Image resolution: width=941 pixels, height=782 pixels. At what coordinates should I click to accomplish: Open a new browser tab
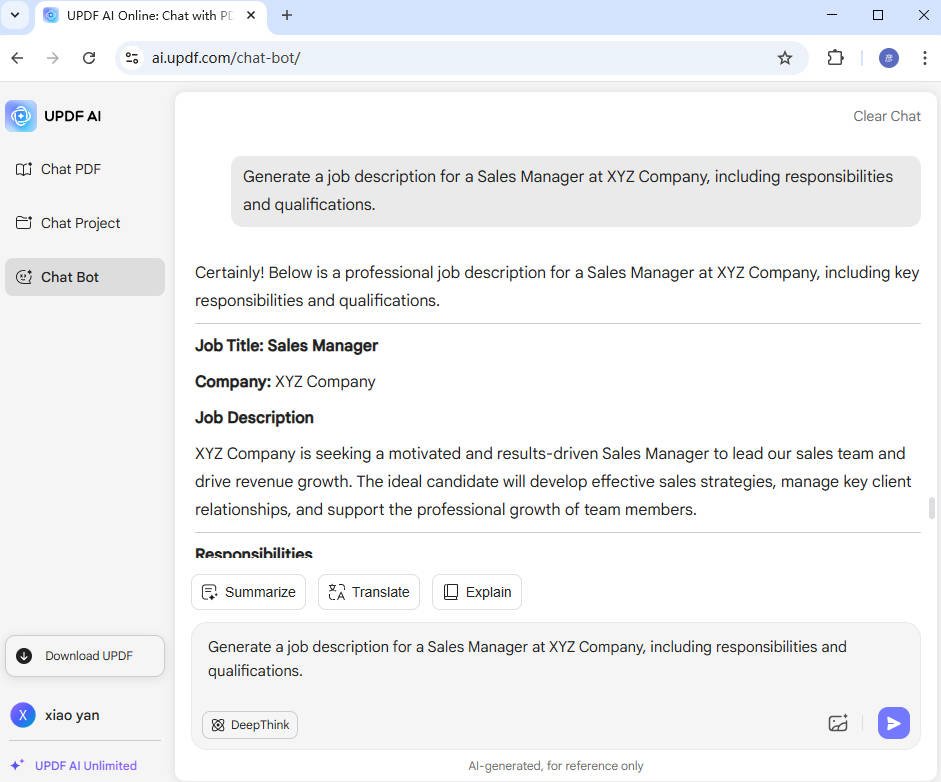coord(287,15)
